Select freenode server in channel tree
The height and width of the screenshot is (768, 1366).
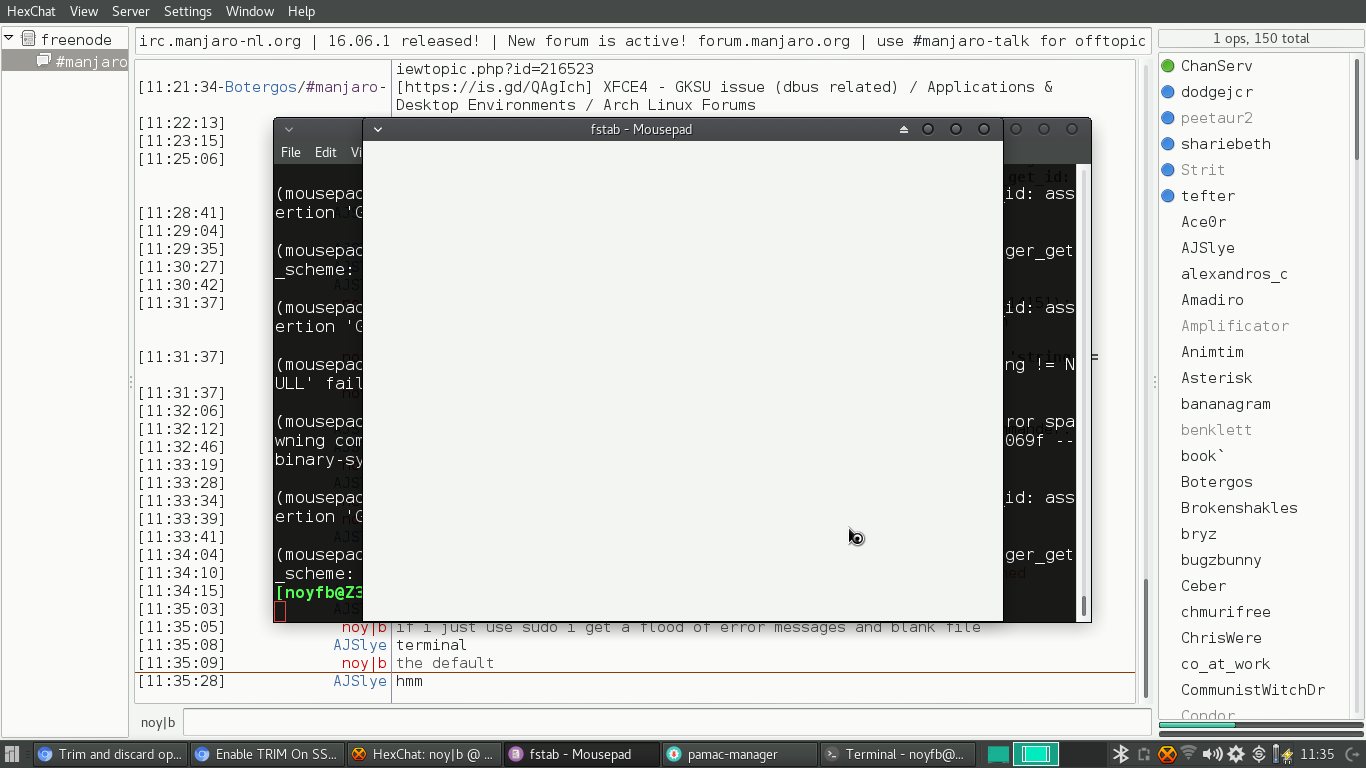tap(76, 39)
